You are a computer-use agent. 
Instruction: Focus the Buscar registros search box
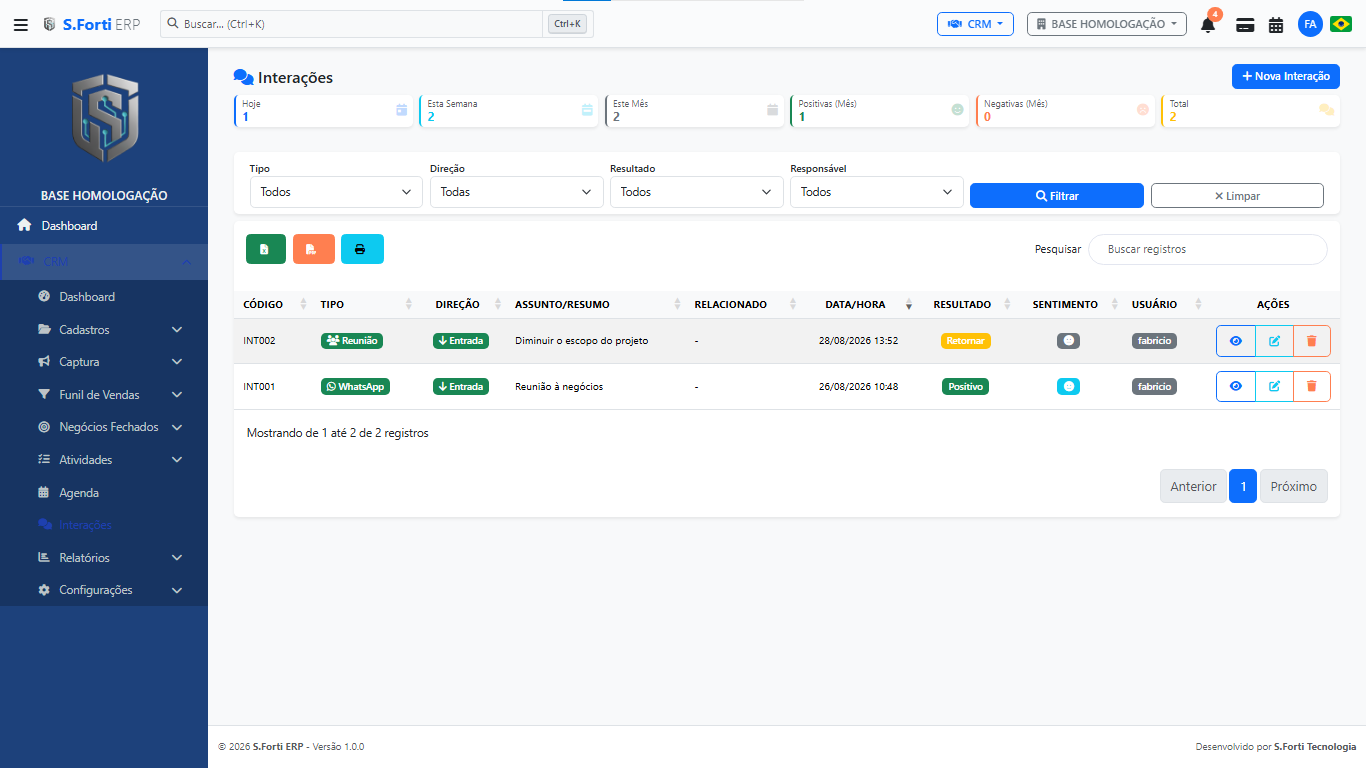click(1208, 249)
